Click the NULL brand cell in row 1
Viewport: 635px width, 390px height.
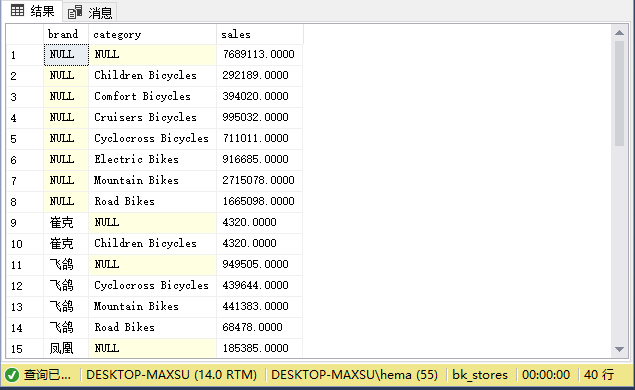coord(66,55)
